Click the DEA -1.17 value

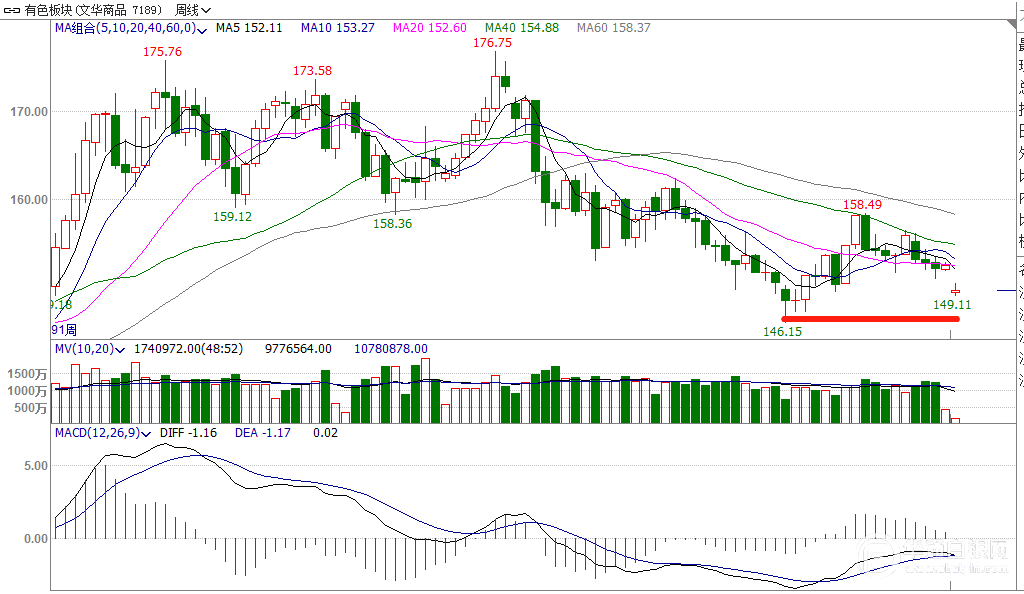263,433
